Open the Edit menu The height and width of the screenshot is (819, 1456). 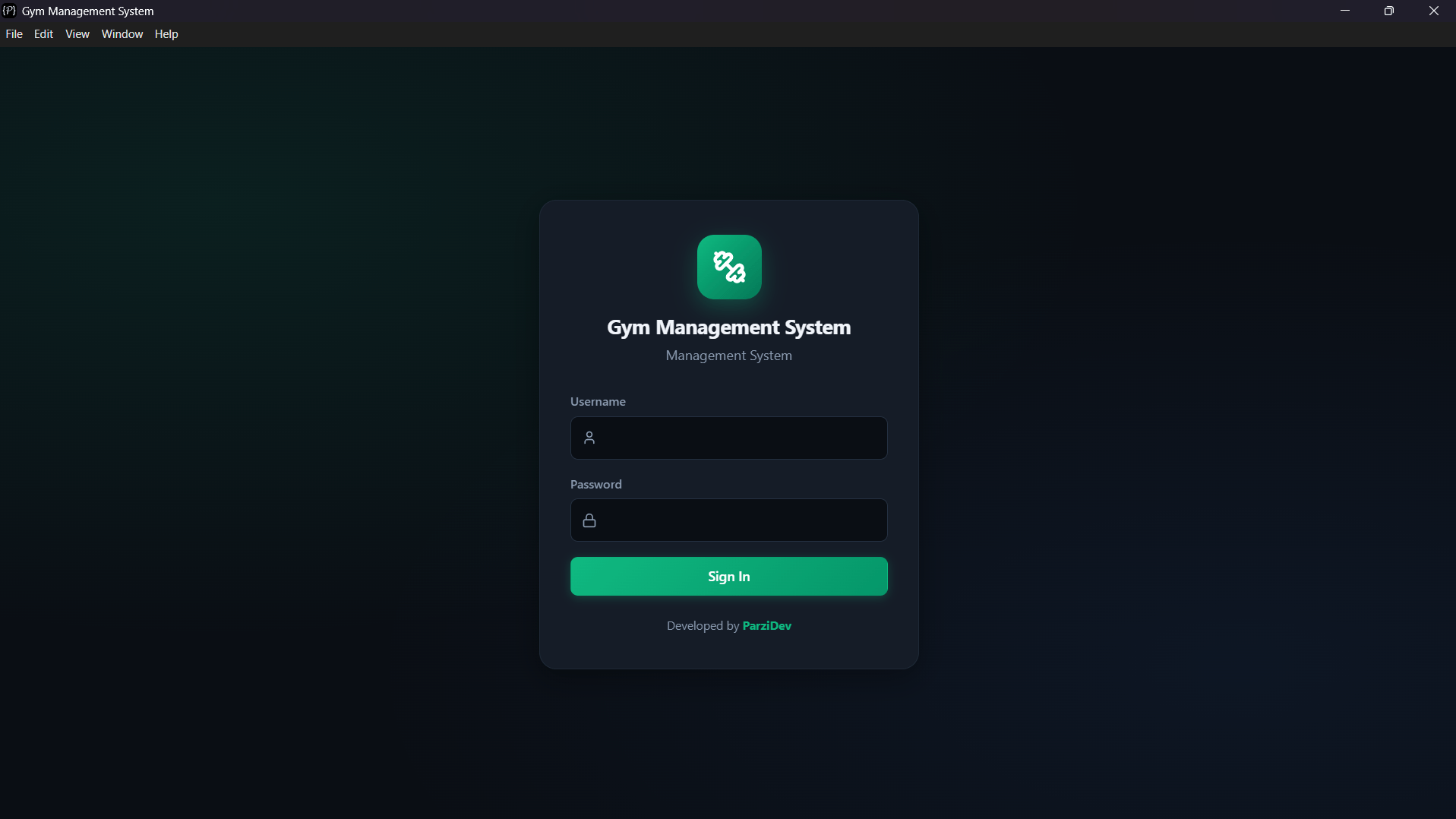click(44, 34)
